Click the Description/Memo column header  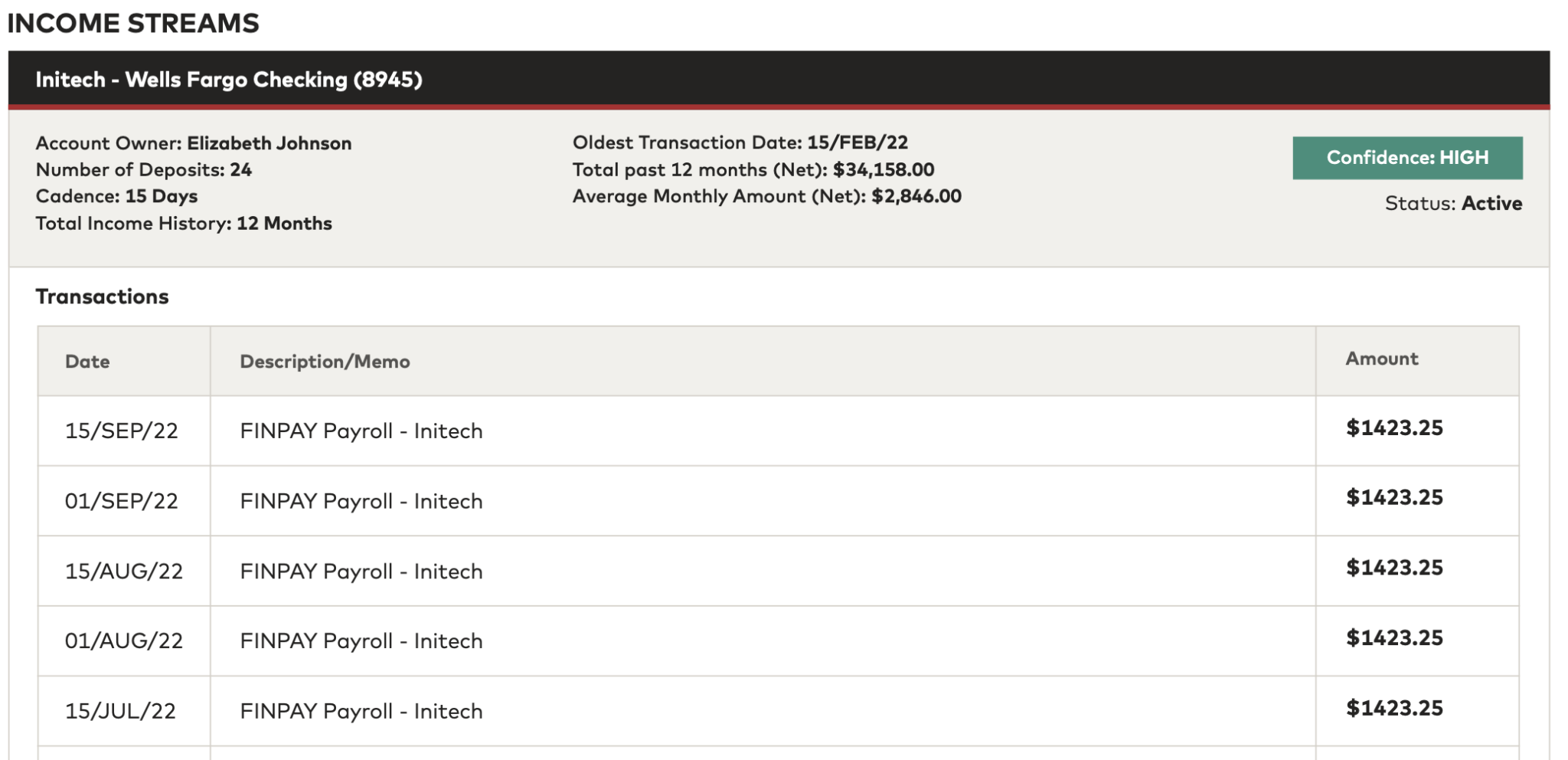(x=325, y=362)
